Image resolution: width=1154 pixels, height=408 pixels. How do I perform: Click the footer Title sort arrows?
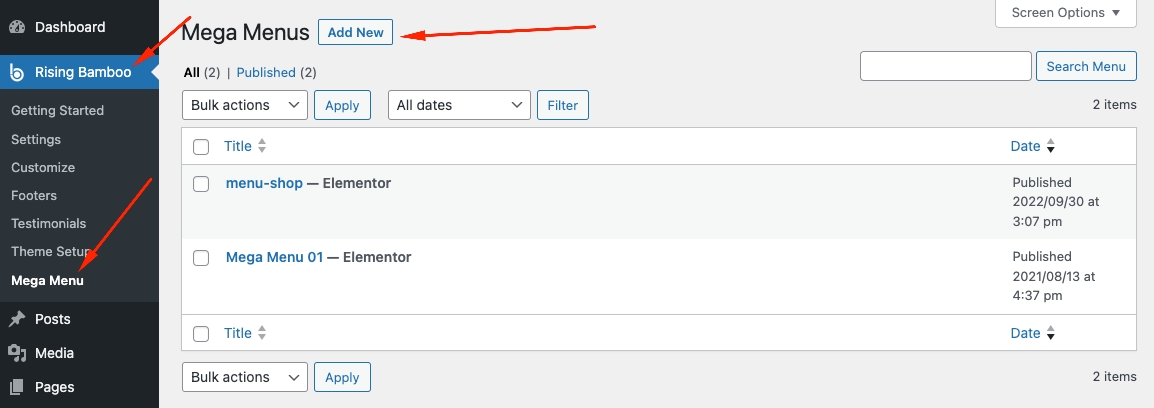(x=262, y=334)
